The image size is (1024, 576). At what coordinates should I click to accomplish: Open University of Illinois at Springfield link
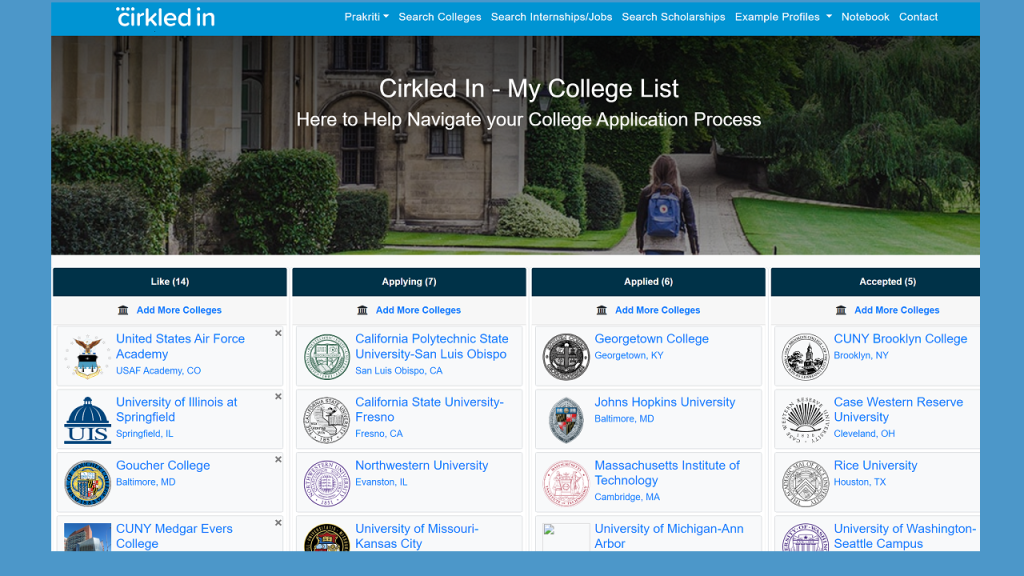coord(176,409)
